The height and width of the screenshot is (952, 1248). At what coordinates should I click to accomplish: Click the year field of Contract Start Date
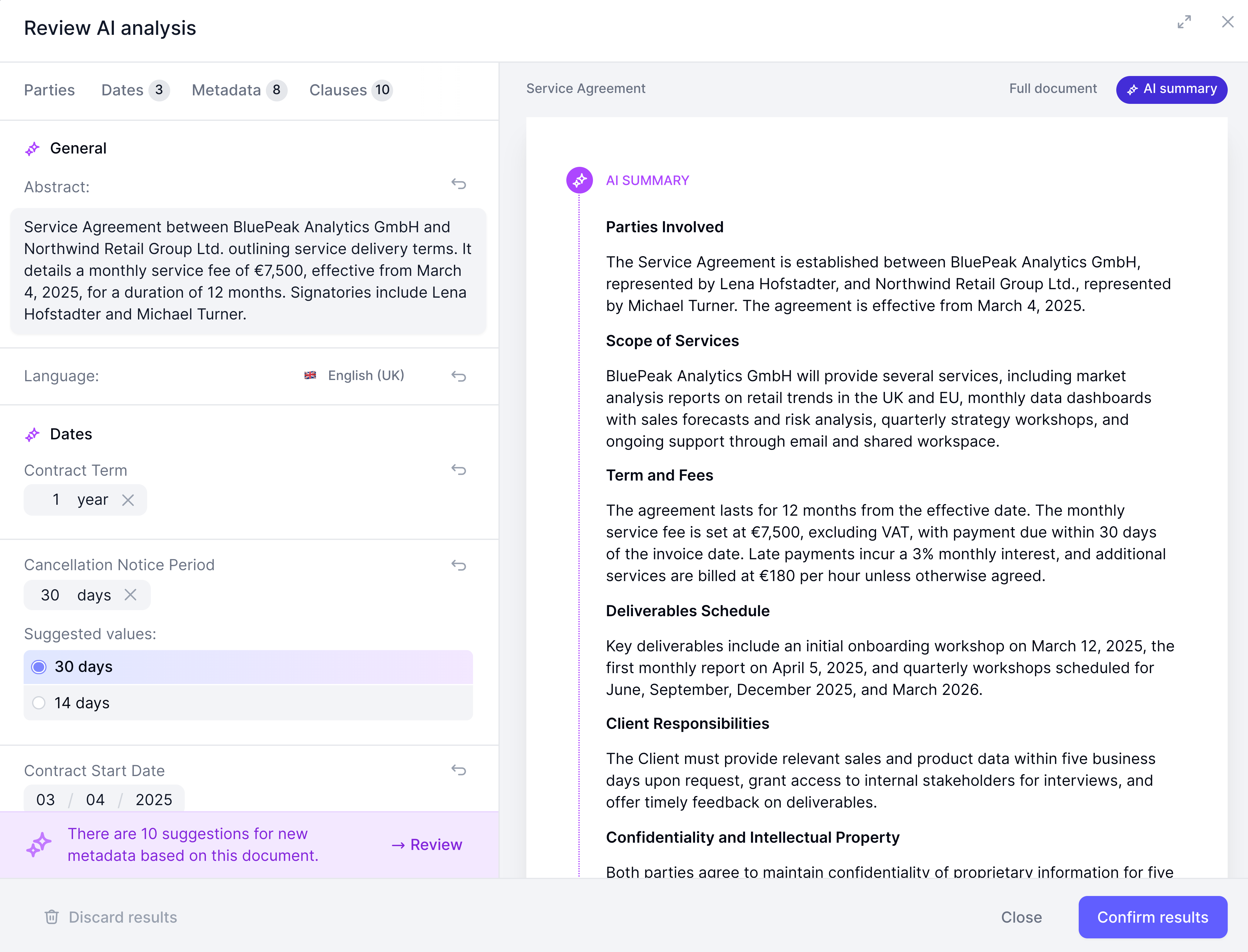pos(154,800)
